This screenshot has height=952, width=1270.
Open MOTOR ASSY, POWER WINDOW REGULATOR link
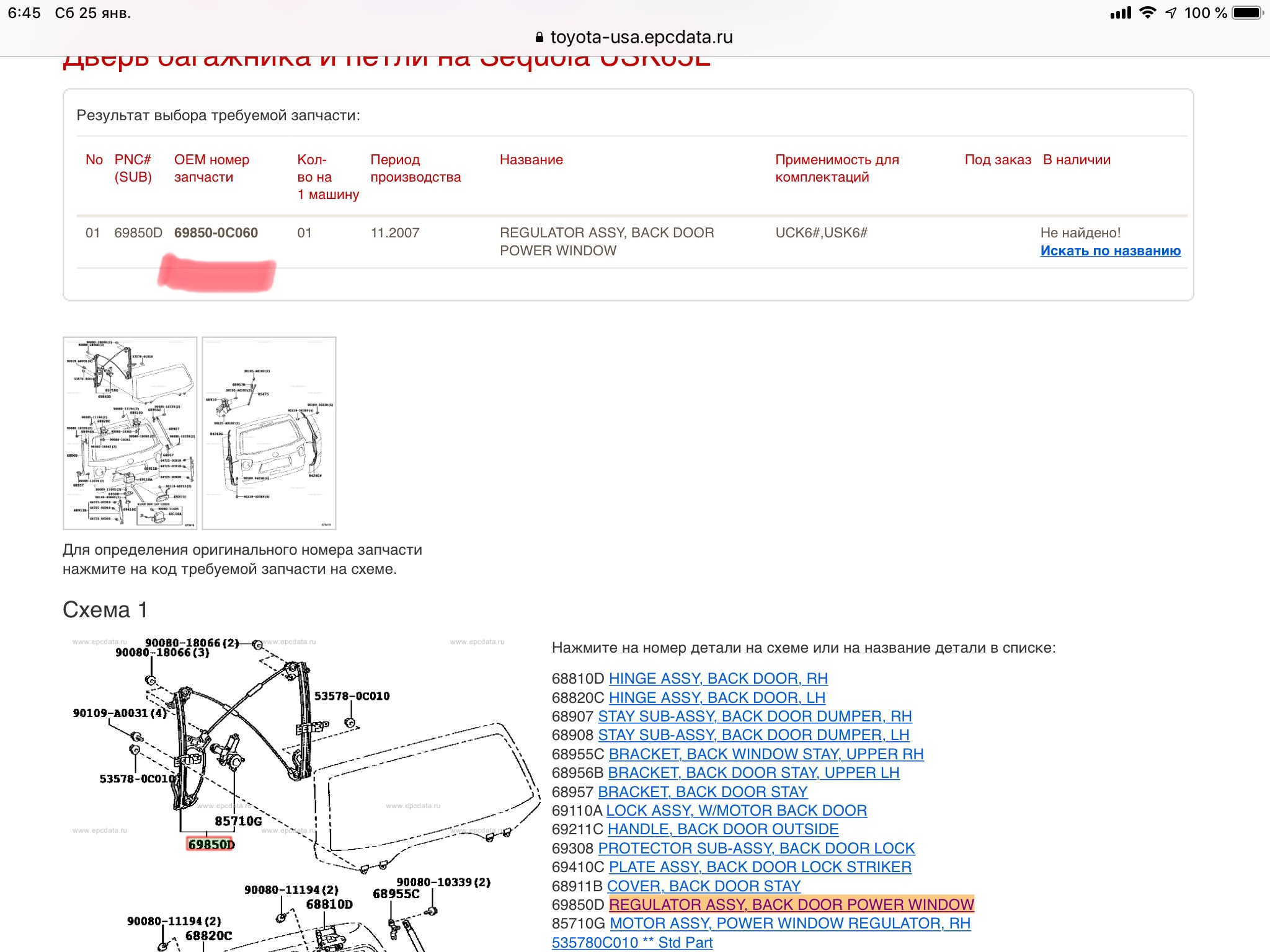[x=789, y=923]
